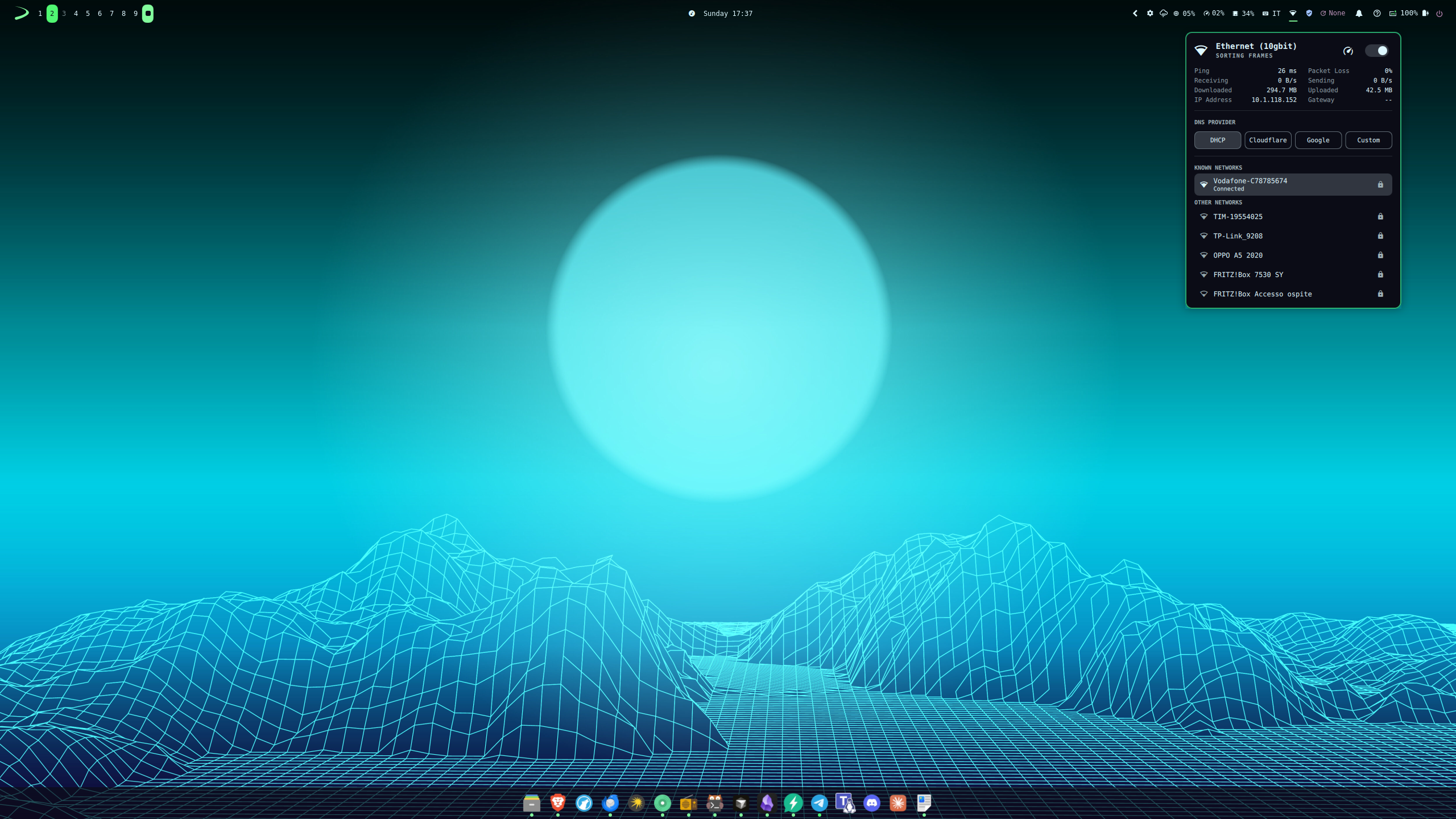Click the CPU usage 05% indicator
The height and width of the screenshot is (819, 1456).
pos(1184,13)
